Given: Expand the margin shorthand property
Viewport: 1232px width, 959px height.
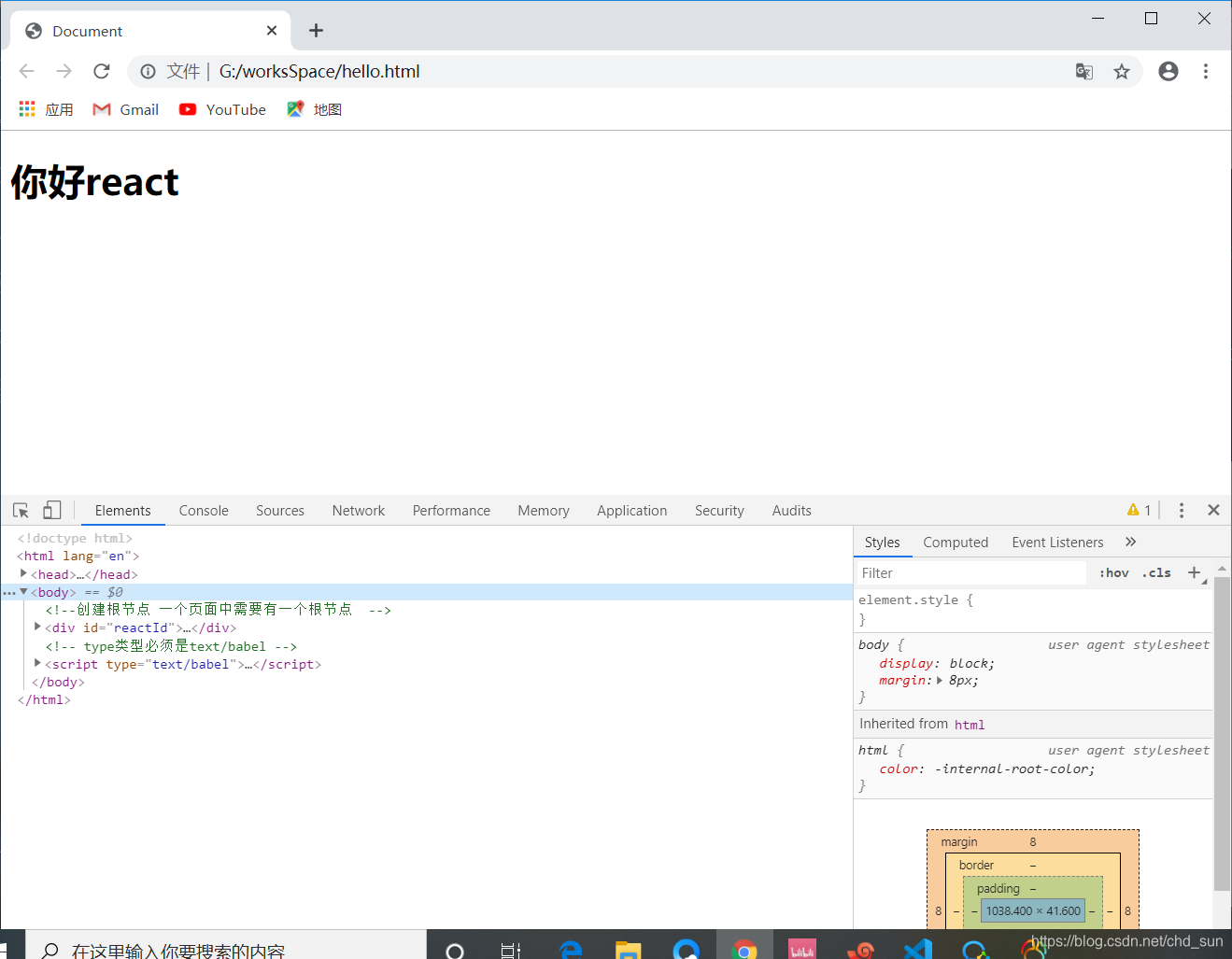Looking at the screenshot, I should [x=940, y=681].
